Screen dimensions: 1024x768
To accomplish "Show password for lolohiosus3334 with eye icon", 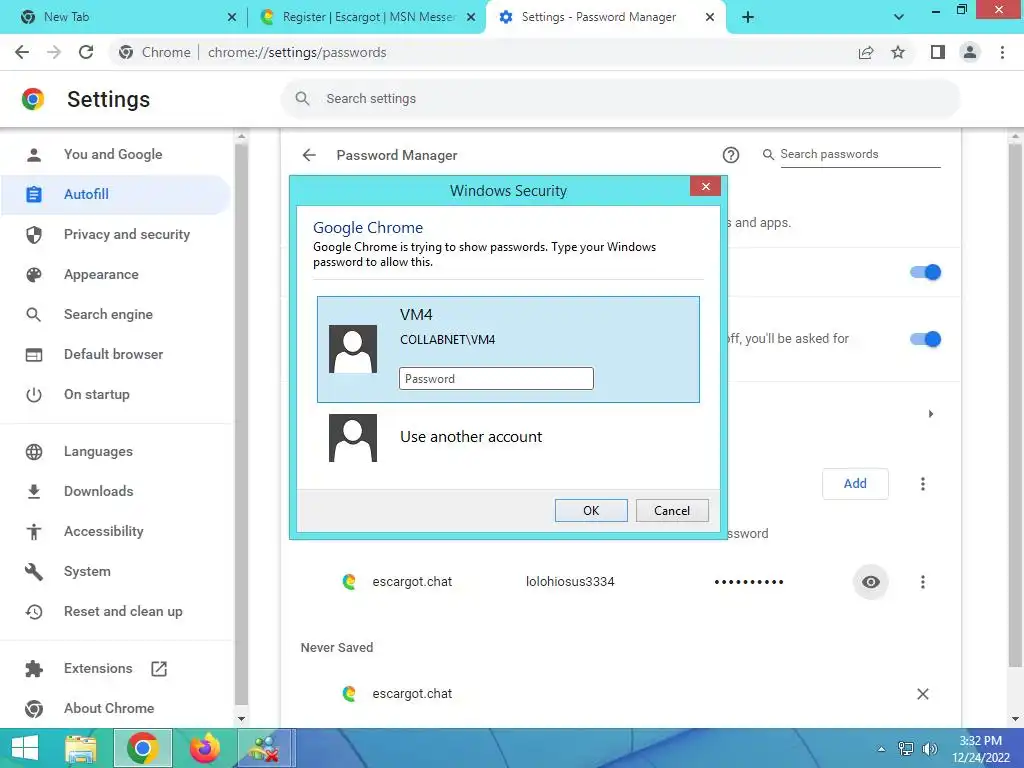I will [x=871, y=582].
